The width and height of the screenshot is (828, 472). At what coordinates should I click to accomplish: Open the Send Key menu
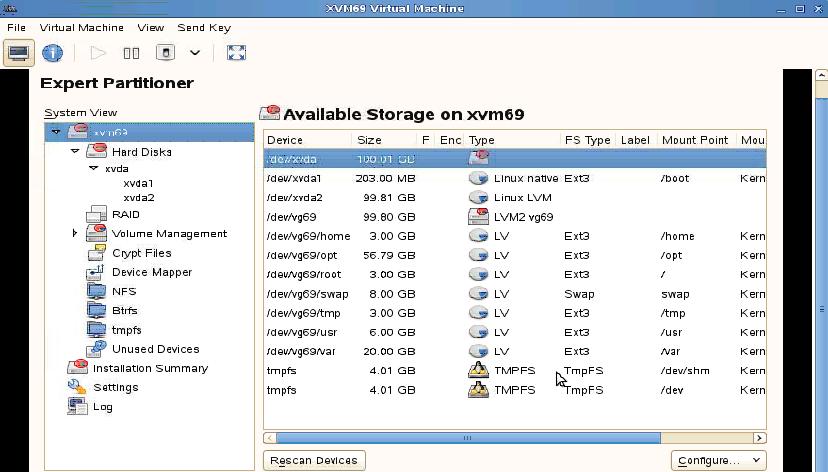pos(203,28)
